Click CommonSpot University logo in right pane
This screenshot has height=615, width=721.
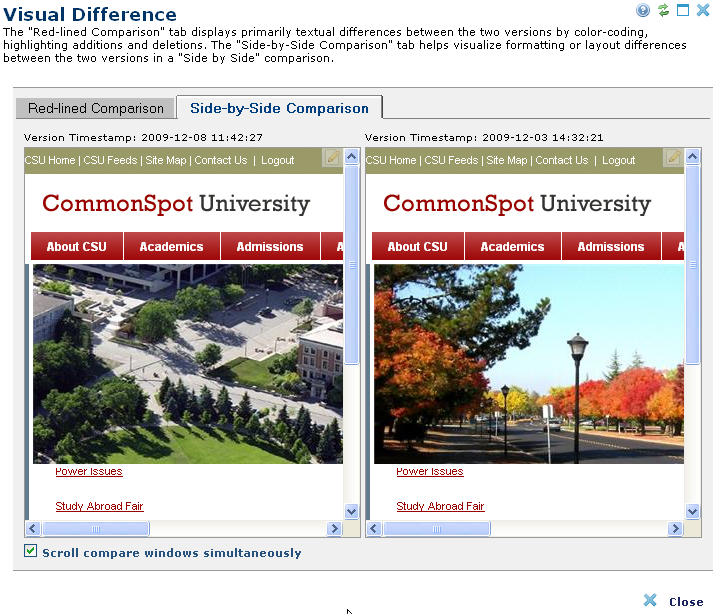coord(517,203)
